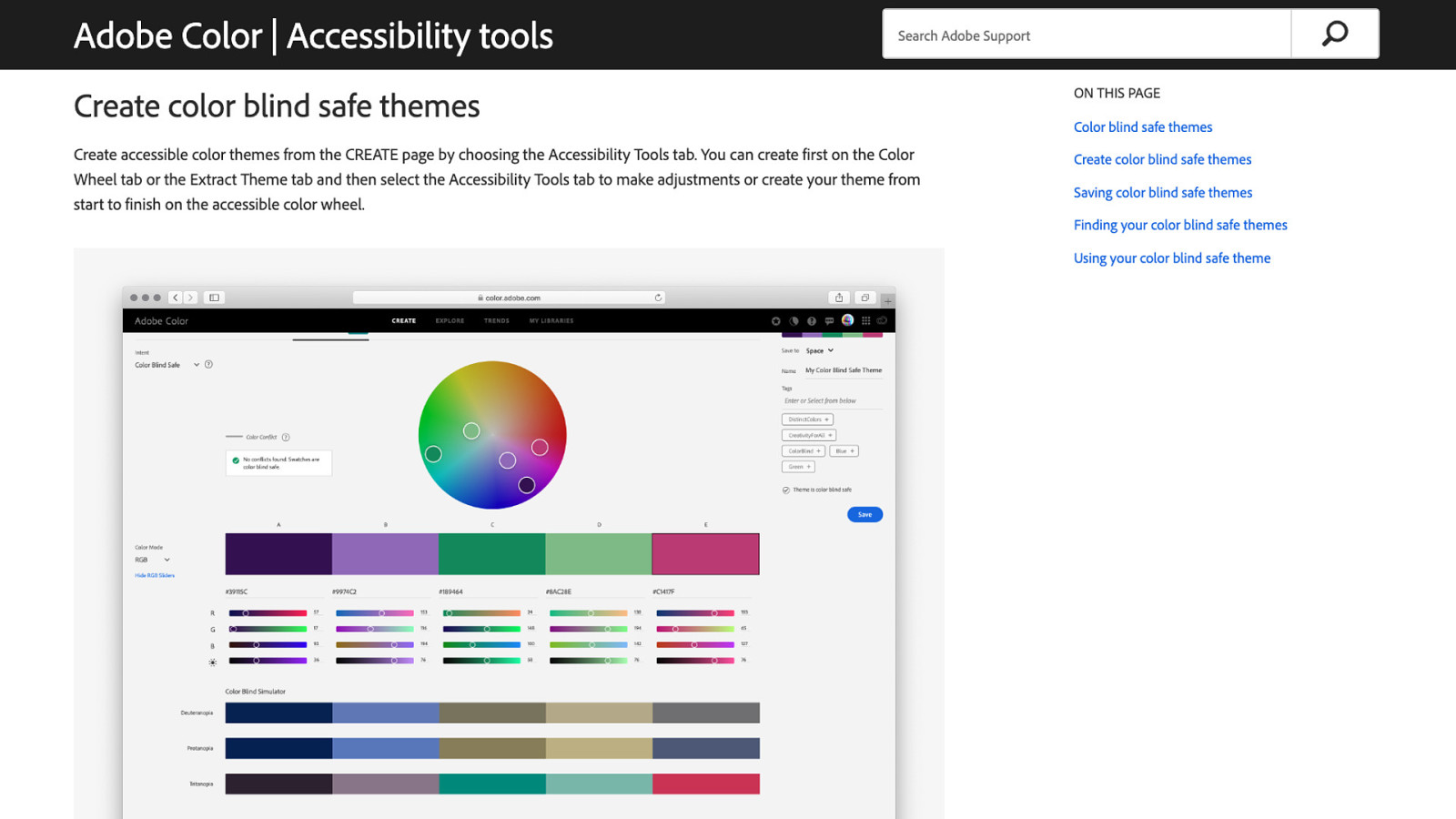1456x819 pixels.
Task: Click the reload icon in address bar
Action: click(658, 298)
